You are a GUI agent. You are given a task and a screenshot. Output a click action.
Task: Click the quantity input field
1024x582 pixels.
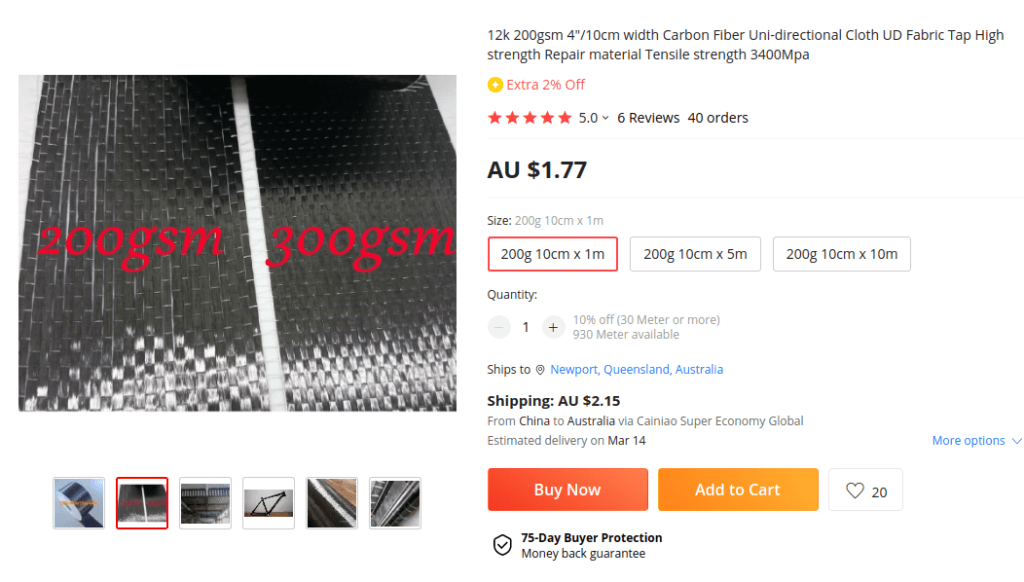tap(526, 327)
